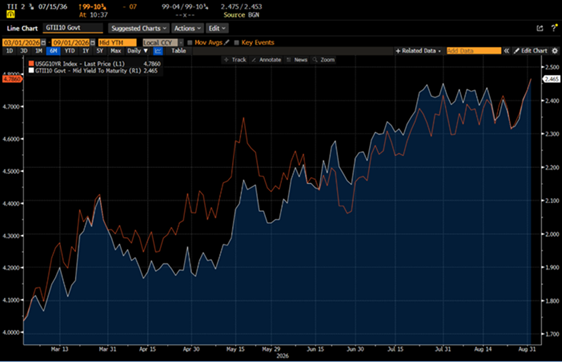Click the Edit Chart button
This screenshot has width=562, height=362.
pyautogui.click(x=530, y=51)
